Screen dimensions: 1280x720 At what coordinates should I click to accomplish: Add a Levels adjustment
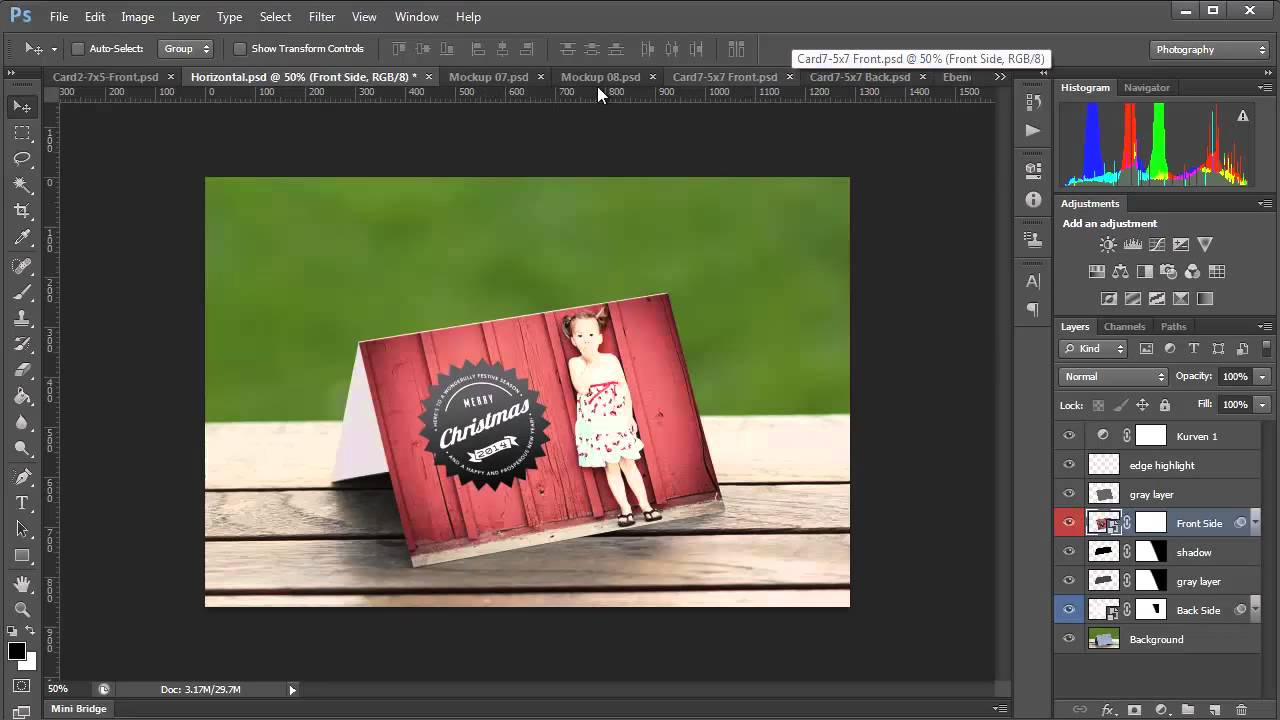(1133, 244)
